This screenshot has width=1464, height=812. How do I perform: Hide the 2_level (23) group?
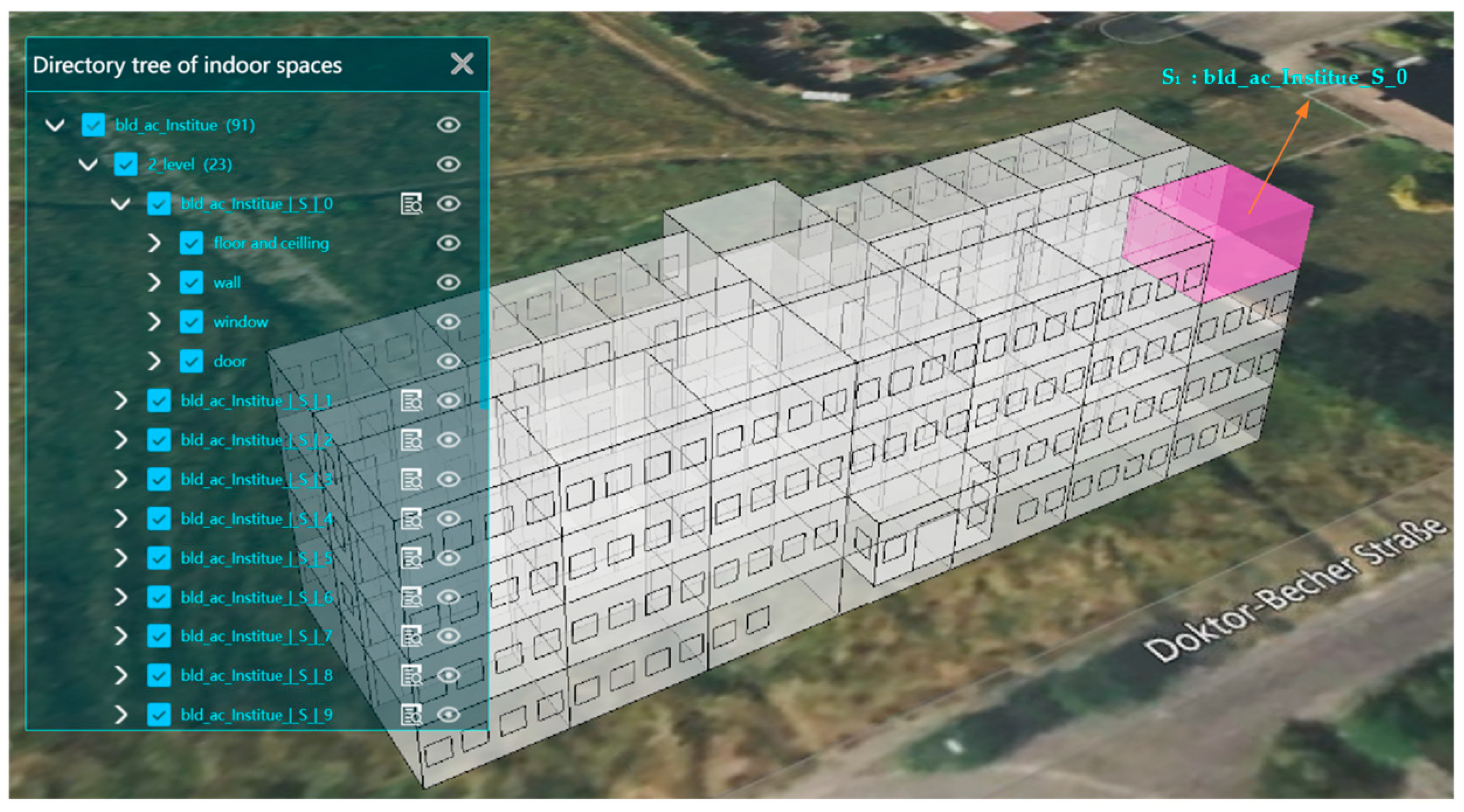448,164
